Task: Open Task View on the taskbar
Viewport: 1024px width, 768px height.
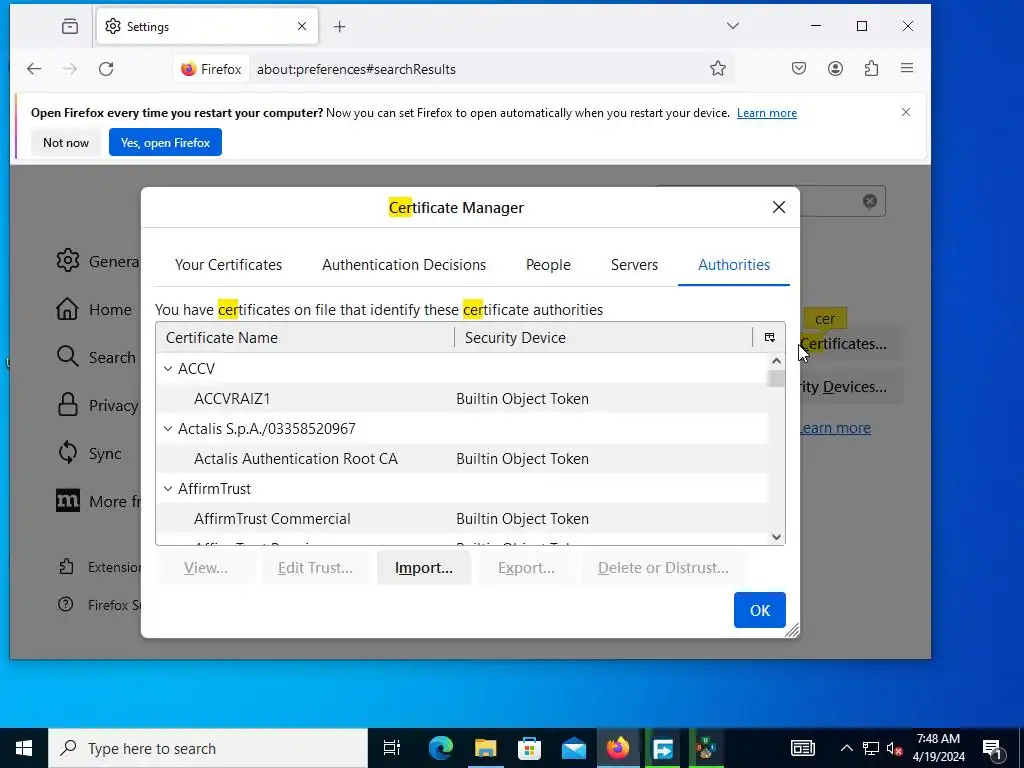Action: 392,748
